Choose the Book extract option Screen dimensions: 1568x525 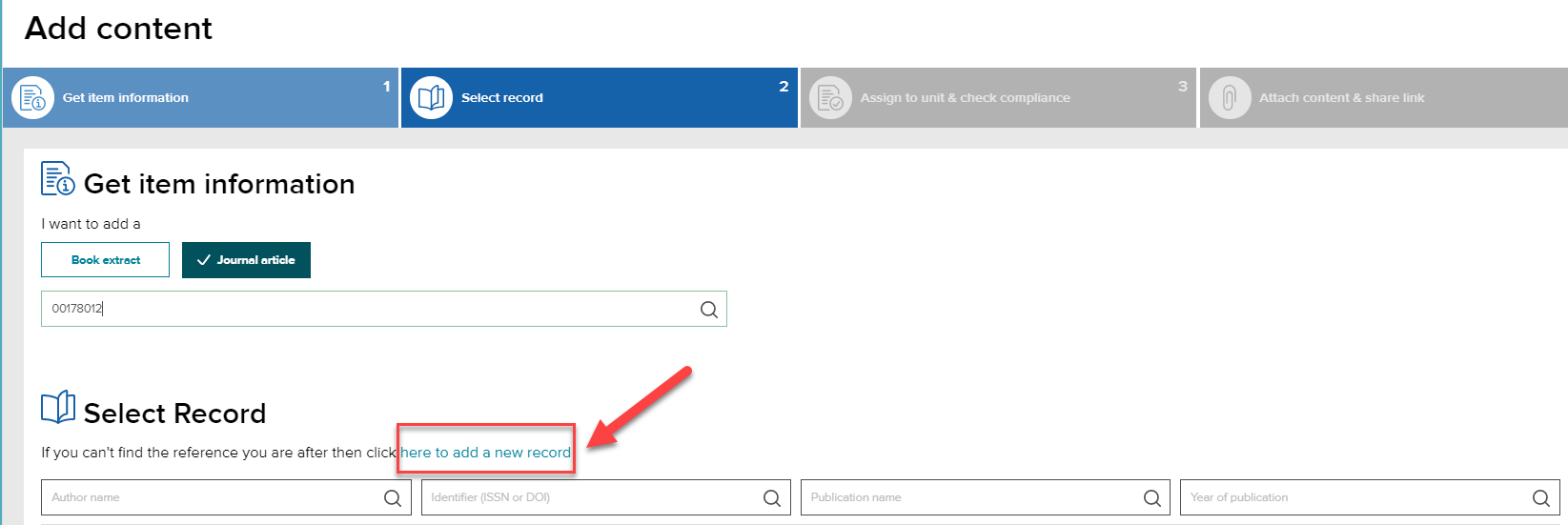point(105,260)
